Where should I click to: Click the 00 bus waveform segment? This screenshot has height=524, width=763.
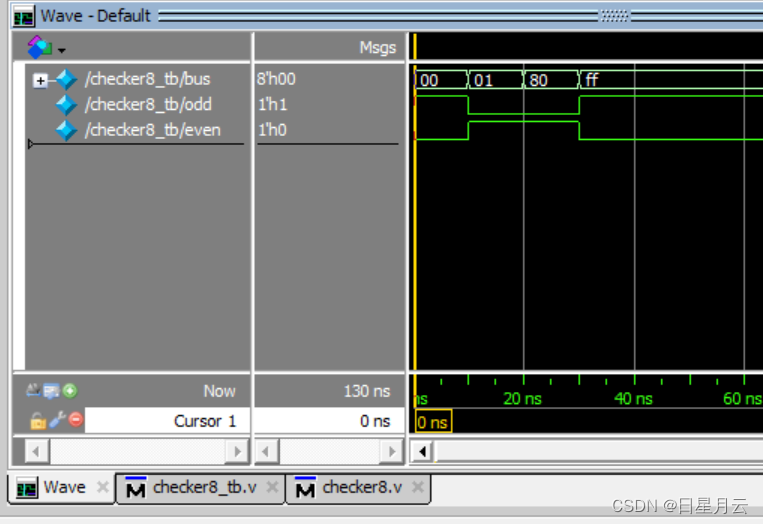coord(441,80)
